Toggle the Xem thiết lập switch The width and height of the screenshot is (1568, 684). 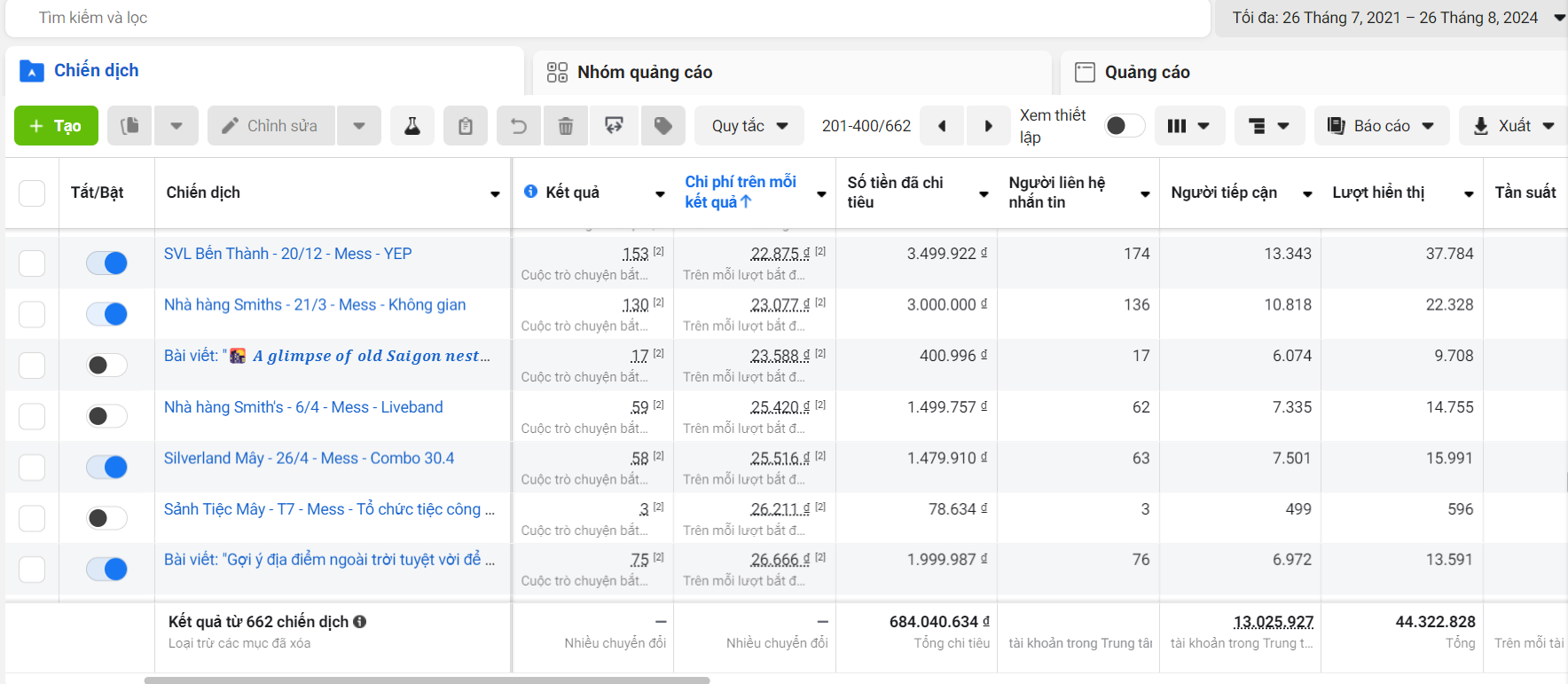(1125, 126)
